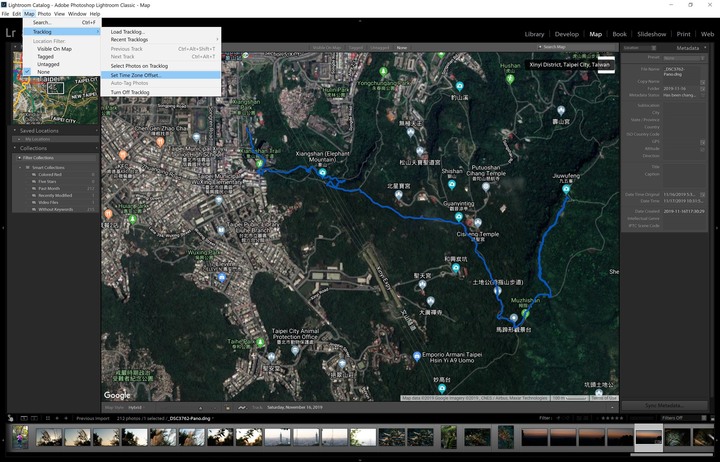Click the Sync Metadata button

tap(664, 406)
